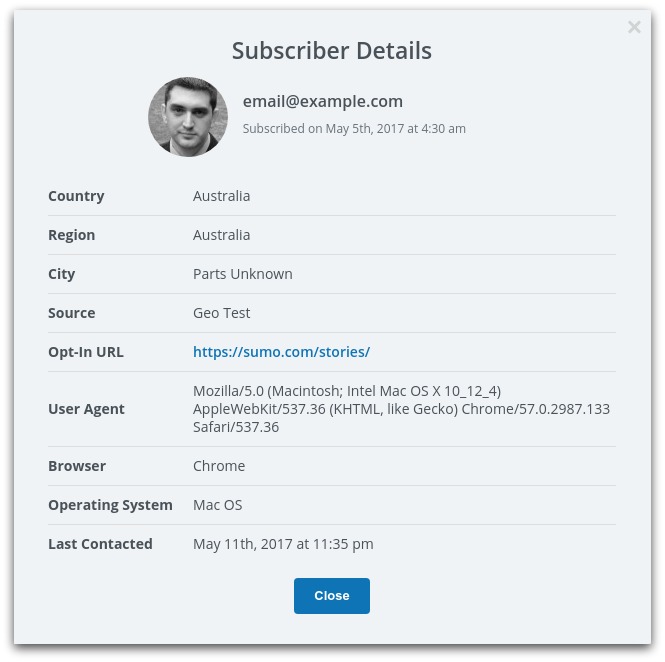Click the City value Parts Unknown
Screen dimensions: 665x662
pyautogui.click(x=243, y=274)
